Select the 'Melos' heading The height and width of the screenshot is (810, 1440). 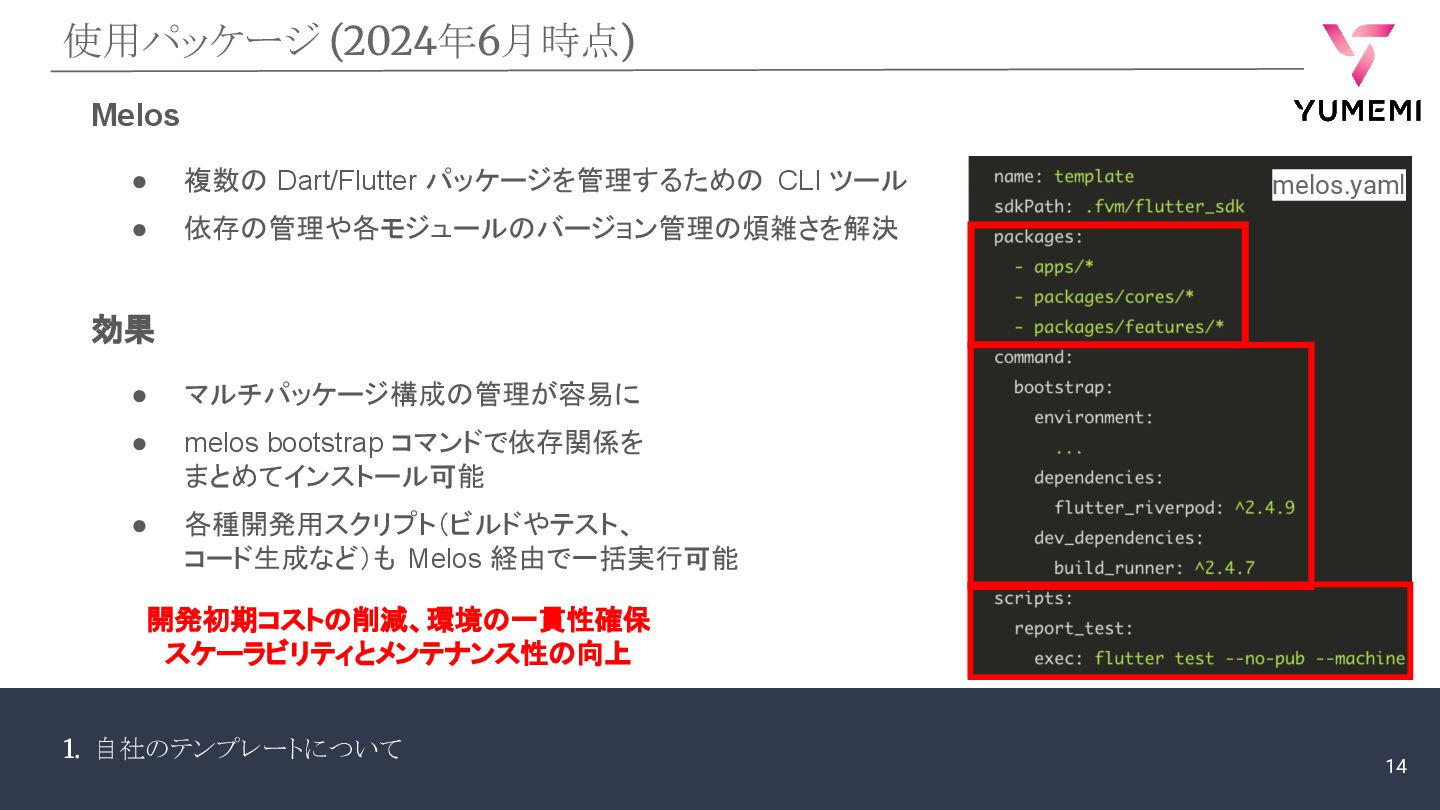[x=135, y=116]
